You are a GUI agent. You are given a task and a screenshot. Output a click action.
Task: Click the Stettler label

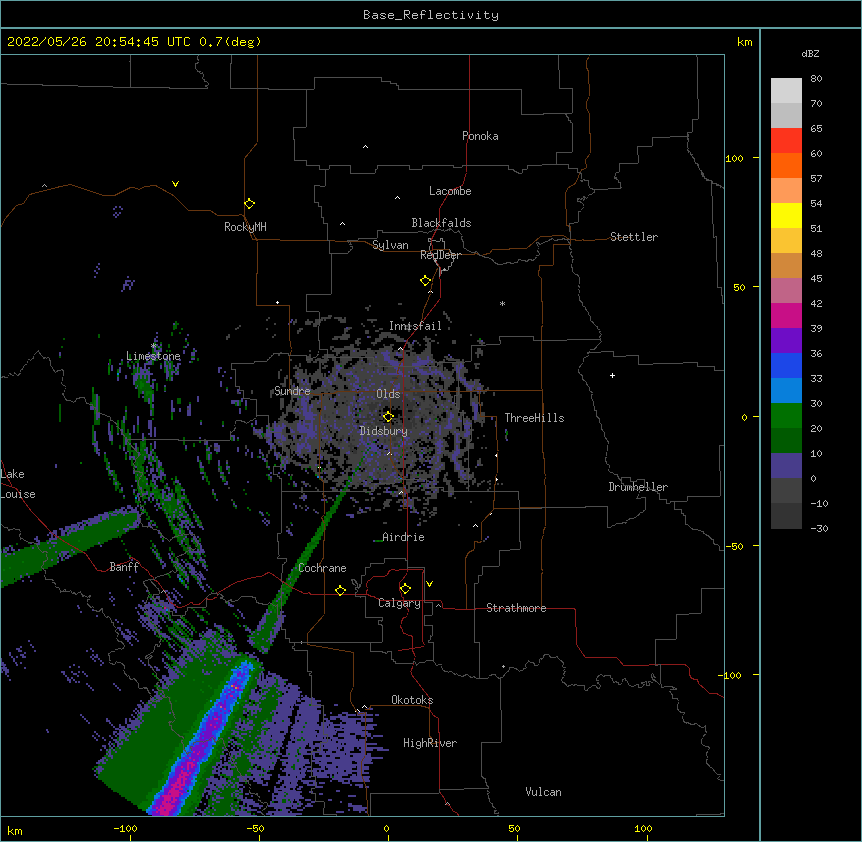[x=634, y=237]
